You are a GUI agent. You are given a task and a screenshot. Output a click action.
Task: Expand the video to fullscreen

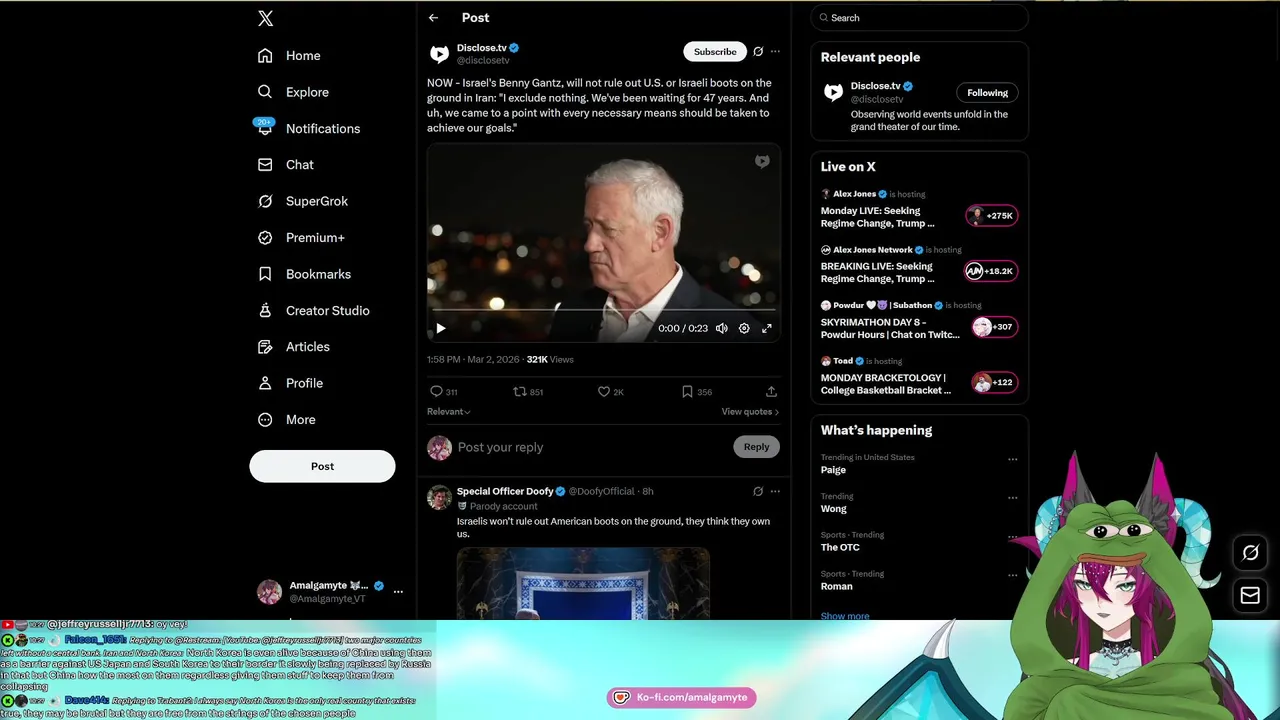point(767,328)
